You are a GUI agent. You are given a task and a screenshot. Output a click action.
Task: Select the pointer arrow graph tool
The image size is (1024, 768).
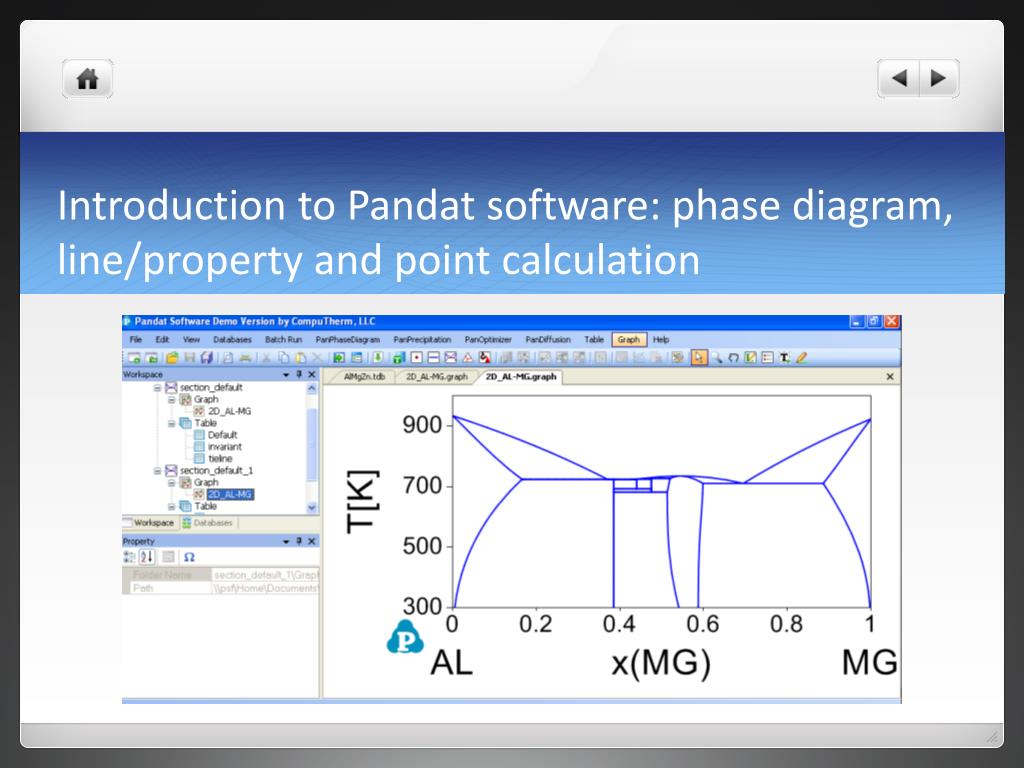[699, 357]
